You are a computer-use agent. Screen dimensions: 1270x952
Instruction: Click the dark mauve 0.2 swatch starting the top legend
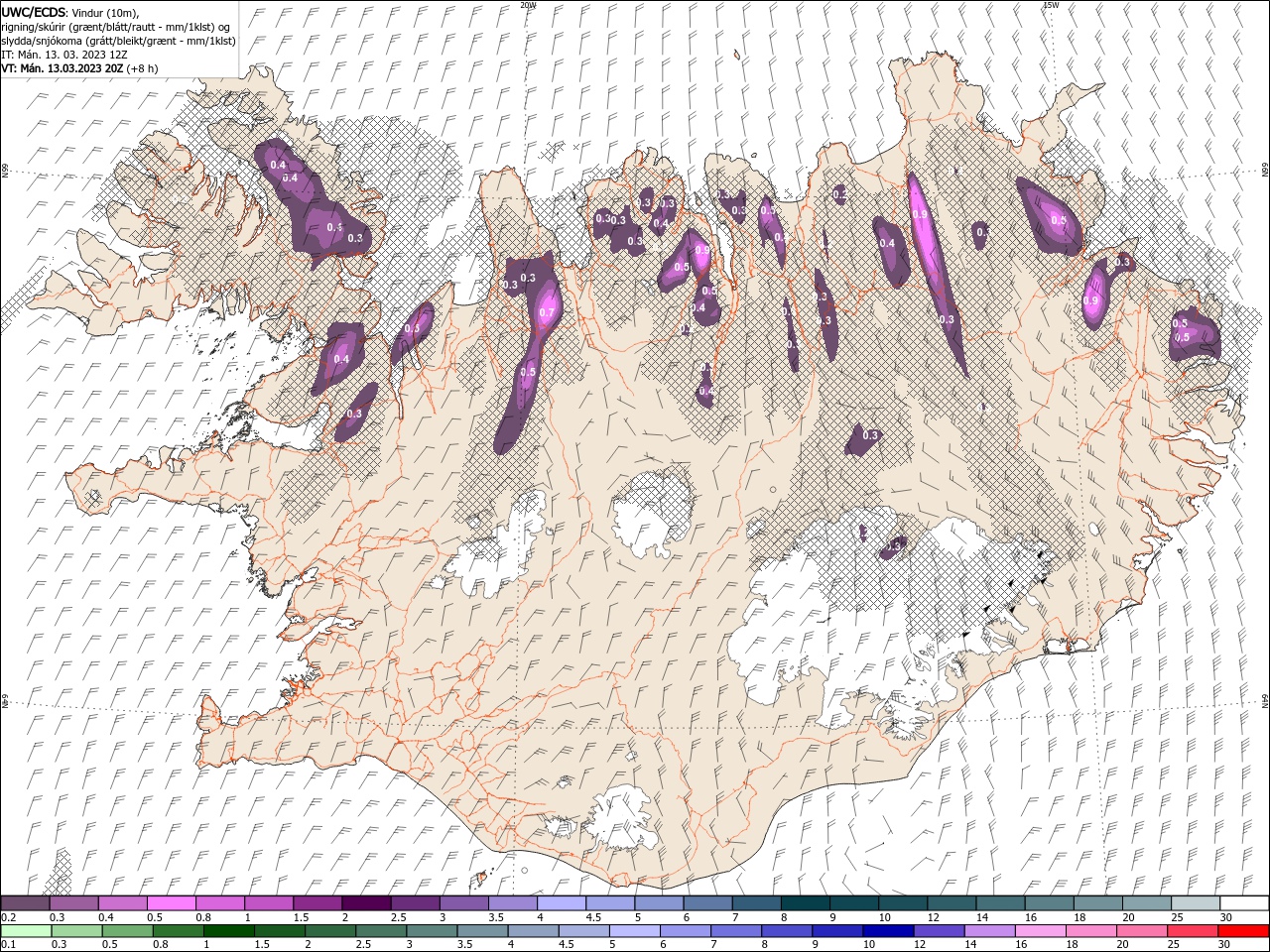click(25, 903)
